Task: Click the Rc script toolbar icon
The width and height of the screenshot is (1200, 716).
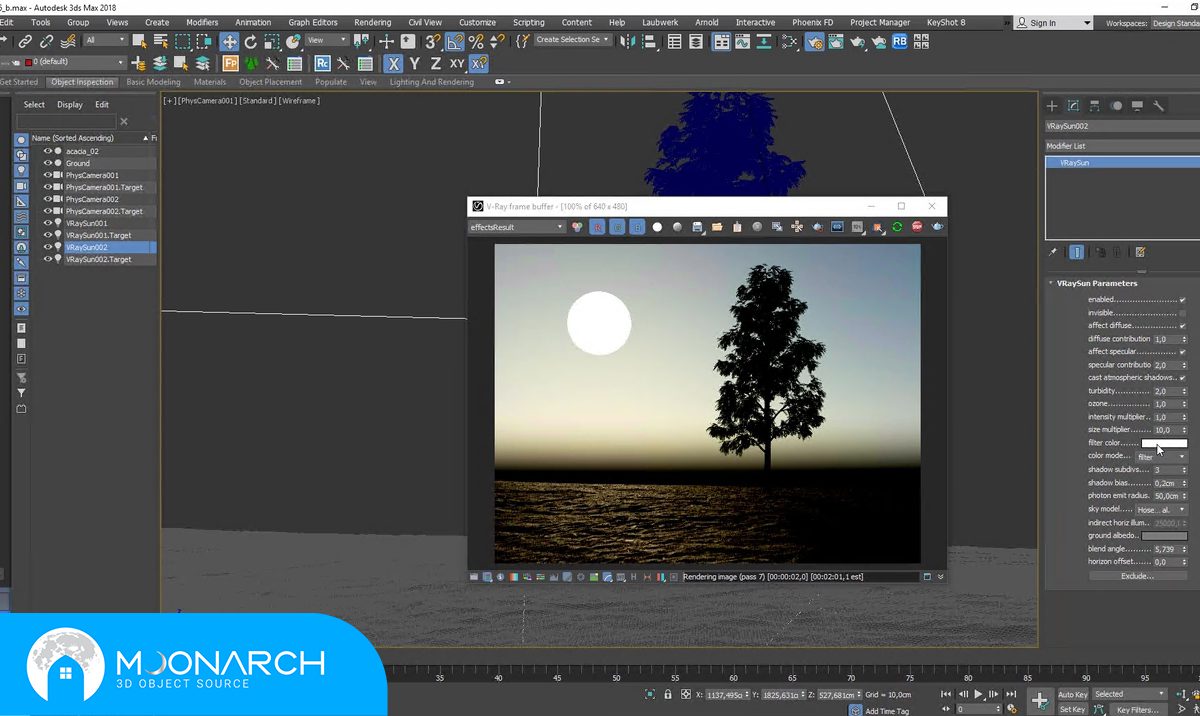Action: coord(323,63)
